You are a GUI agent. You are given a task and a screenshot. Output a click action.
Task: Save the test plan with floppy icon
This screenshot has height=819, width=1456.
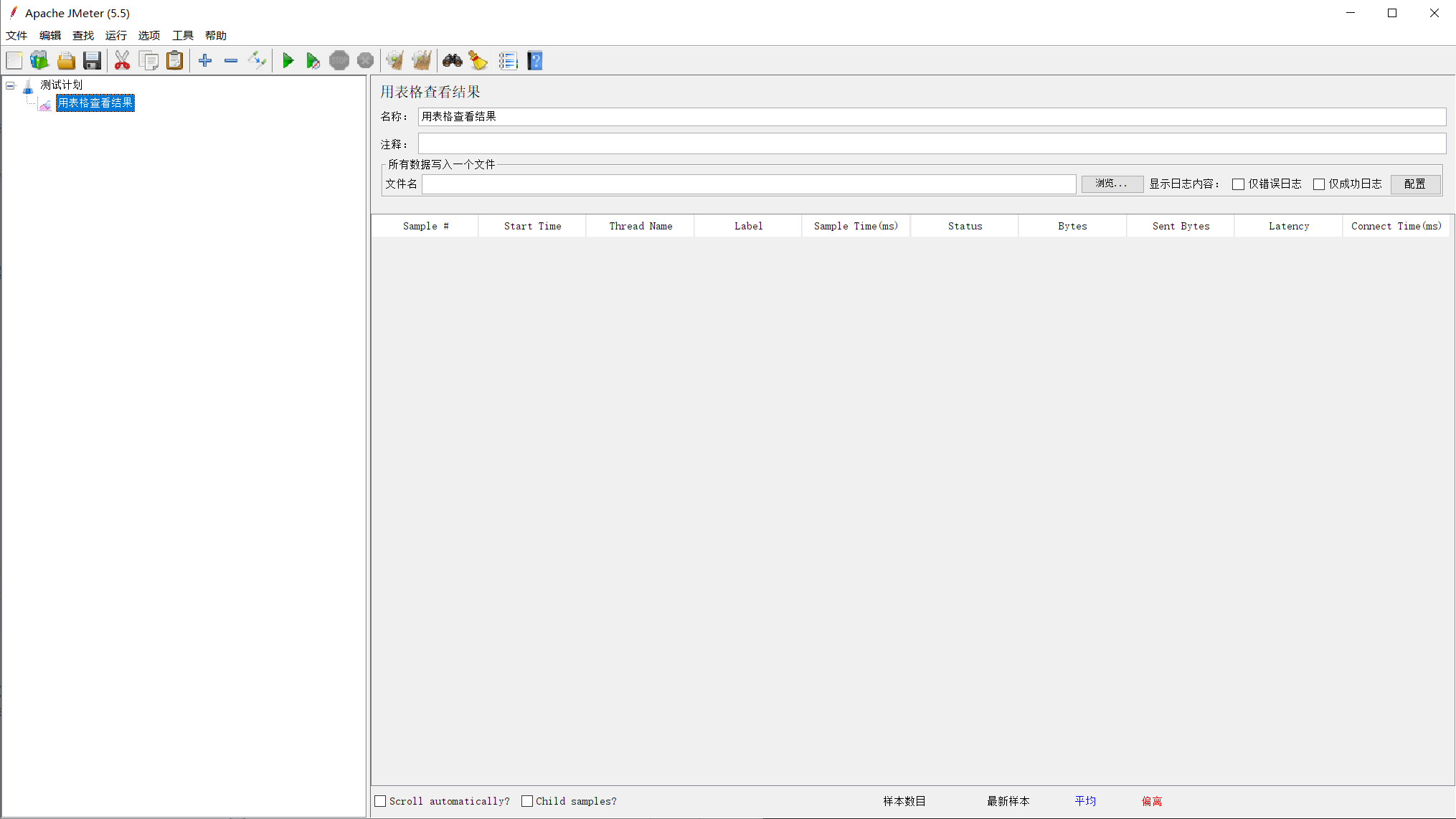coord(92,61)
